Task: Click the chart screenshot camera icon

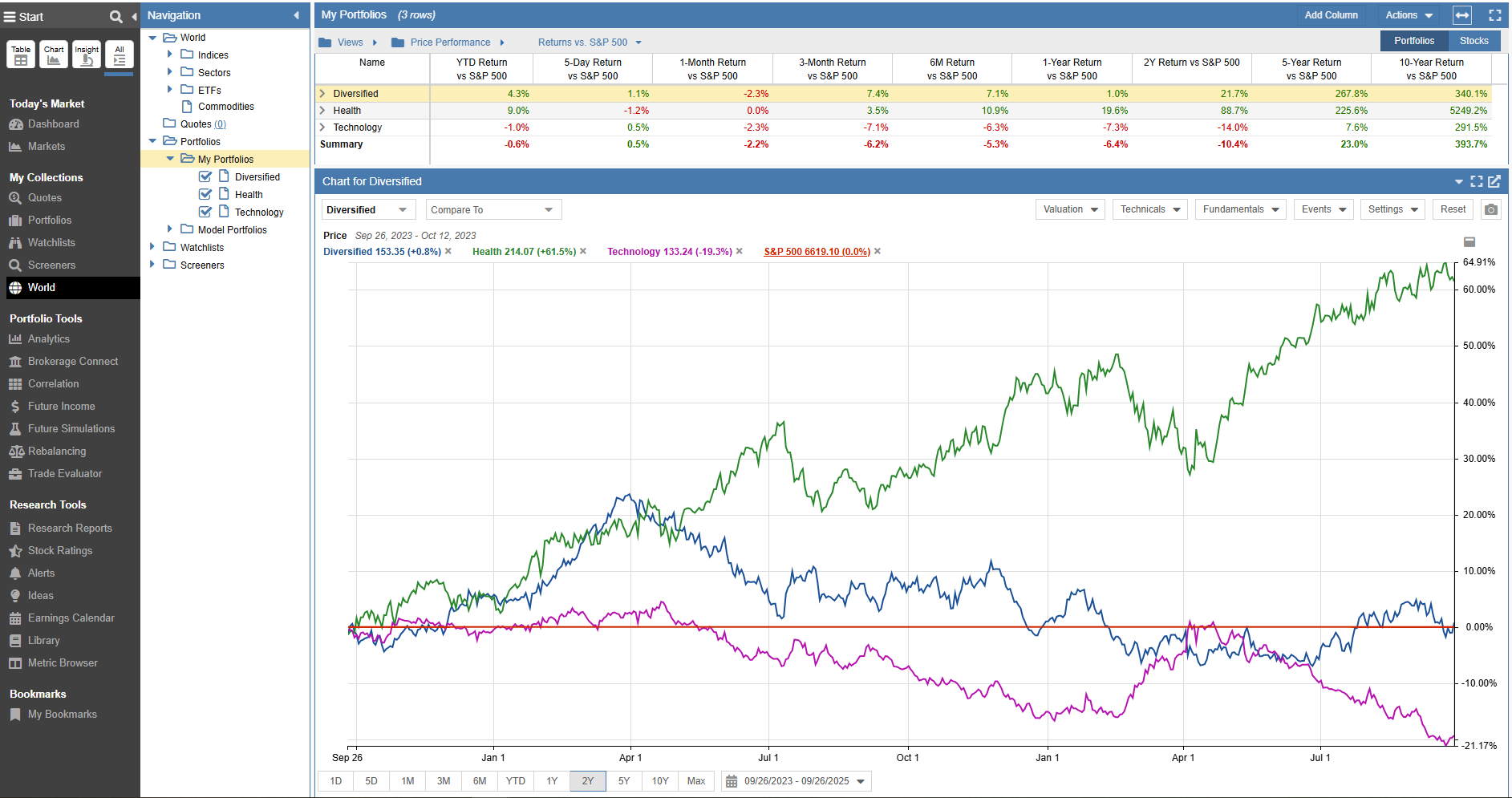Action: (1490, 210)
